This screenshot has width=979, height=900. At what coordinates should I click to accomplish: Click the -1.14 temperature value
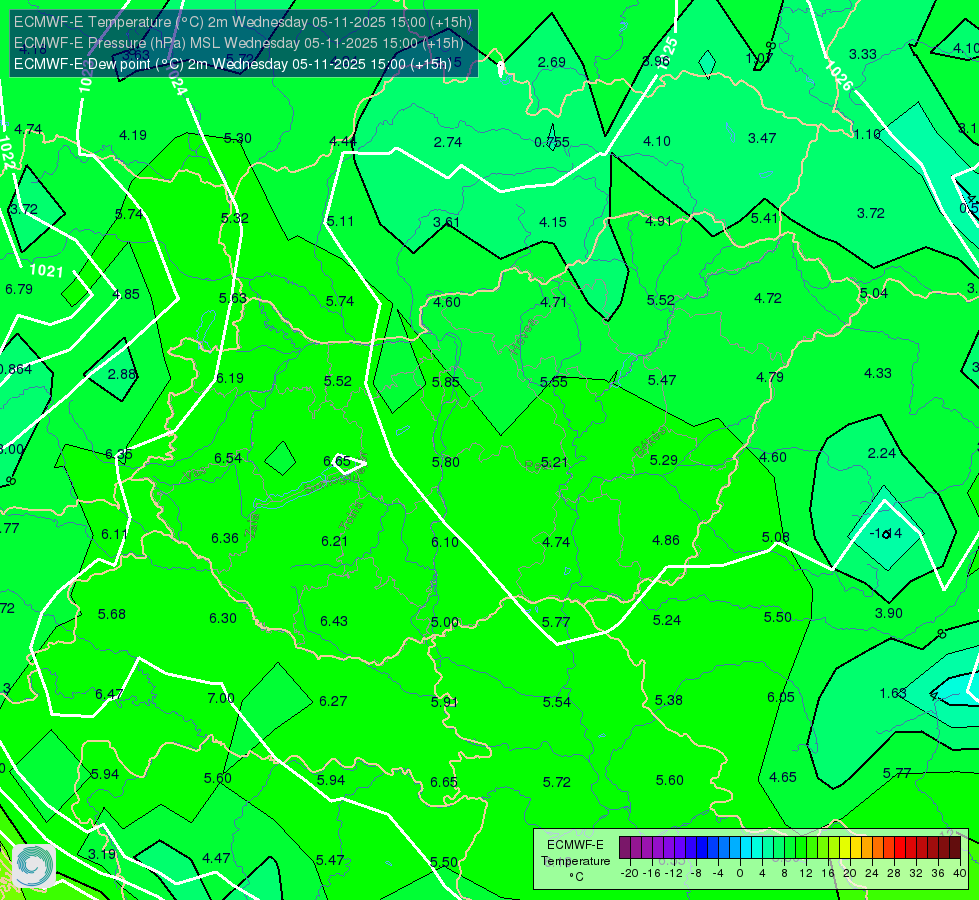(886, 533)
